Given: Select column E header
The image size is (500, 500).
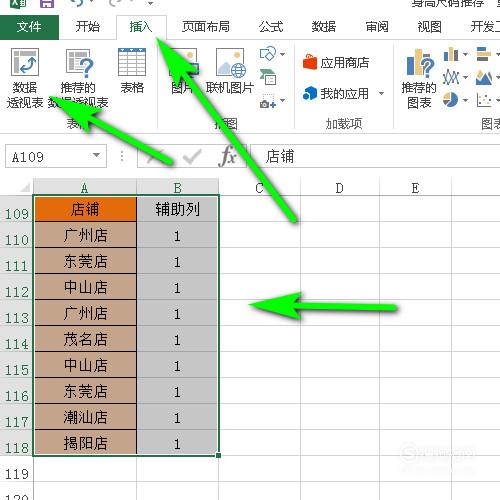Looking at the screenshot, I should point(415,188).
